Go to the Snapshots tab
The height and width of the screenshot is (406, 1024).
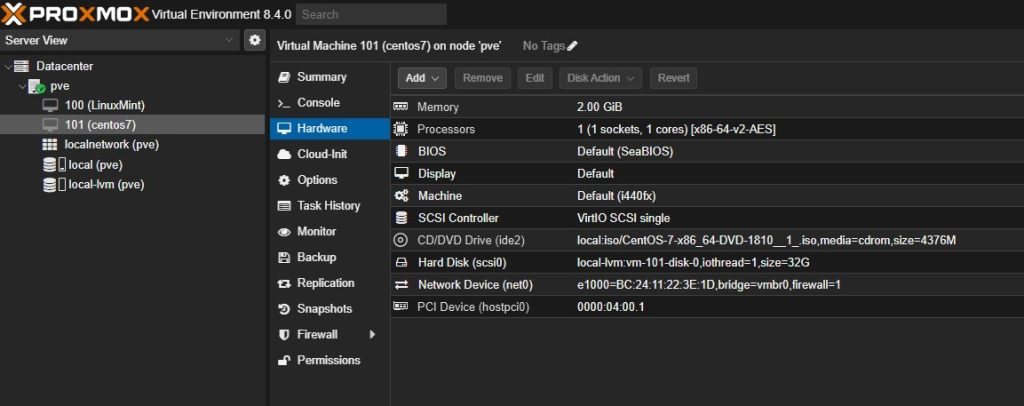(329, 309)
